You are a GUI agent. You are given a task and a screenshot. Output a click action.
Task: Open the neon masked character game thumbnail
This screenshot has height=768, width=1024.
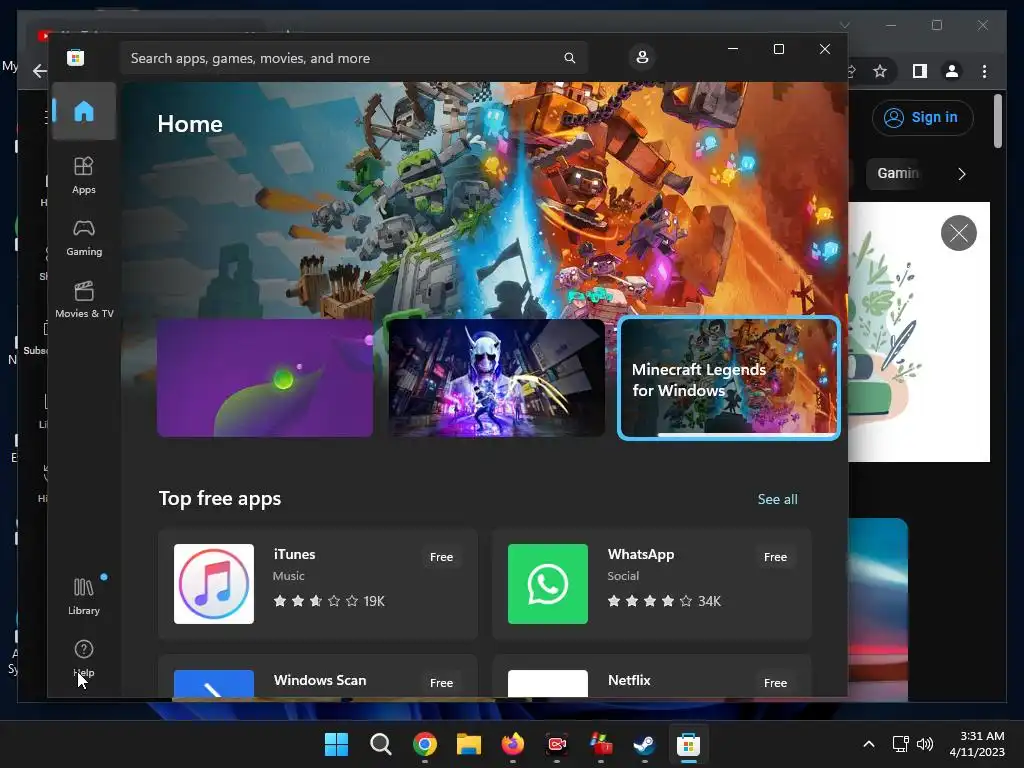pyautogui.click(x=496, y=377)
